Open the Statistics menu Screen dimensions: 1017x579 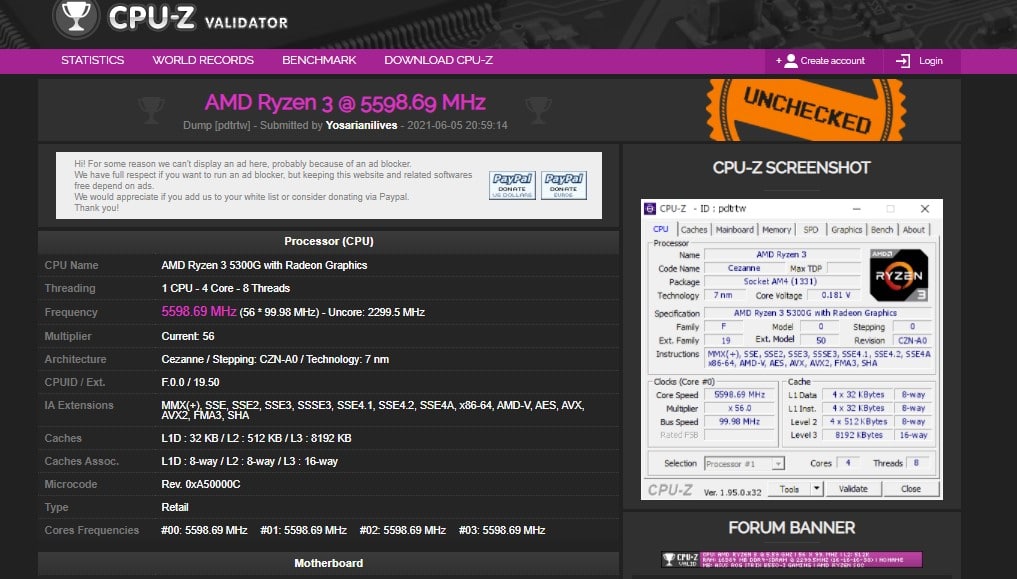pyautogui.click(x=93, y=60)
